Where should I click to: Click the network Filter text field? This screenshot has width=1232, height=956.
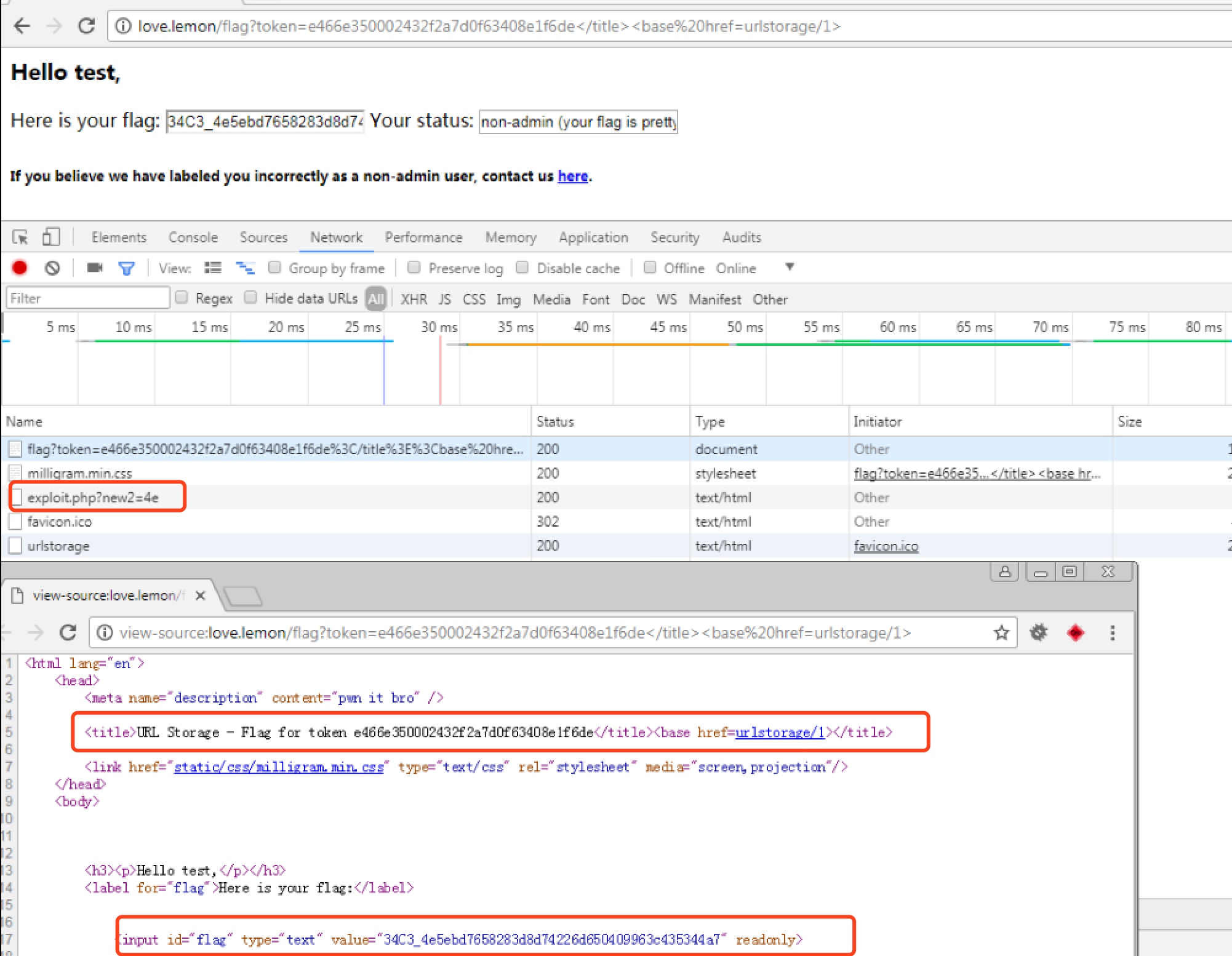point(87,298)
